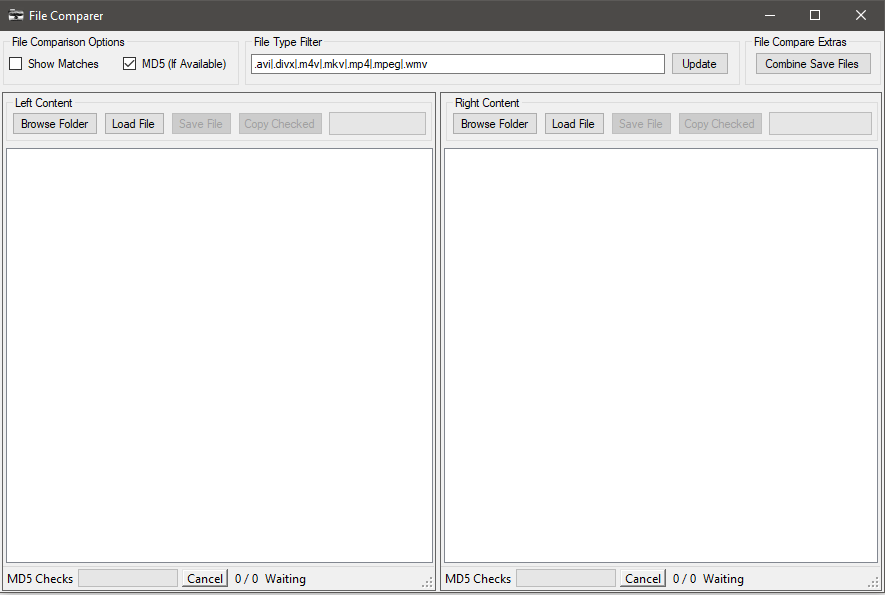Uncheck the MD5 (If Available) option
Image resolution: width=885 pixels, height=595 pixels.
(x=130, y=64)
